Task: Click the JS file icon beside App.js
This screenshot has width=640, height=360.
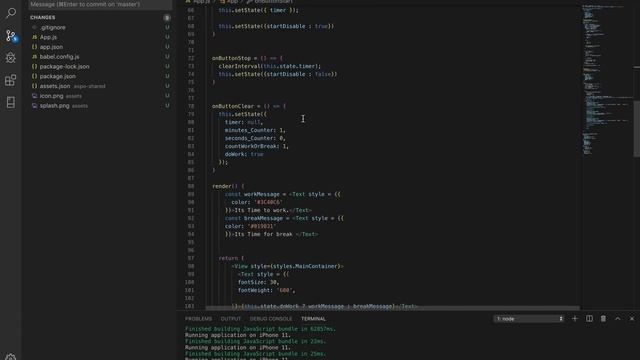Action: tap(34, 37)
